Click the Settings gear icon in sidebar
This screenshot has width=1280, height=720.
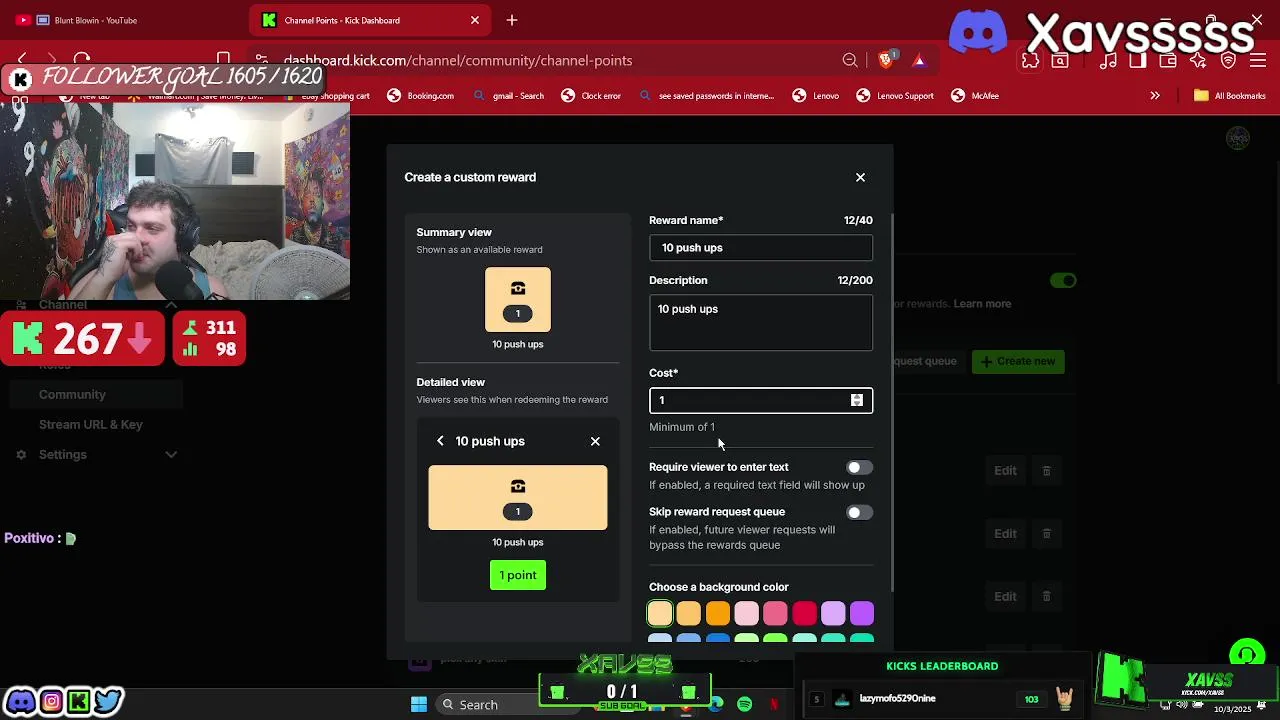click(21, 455)
